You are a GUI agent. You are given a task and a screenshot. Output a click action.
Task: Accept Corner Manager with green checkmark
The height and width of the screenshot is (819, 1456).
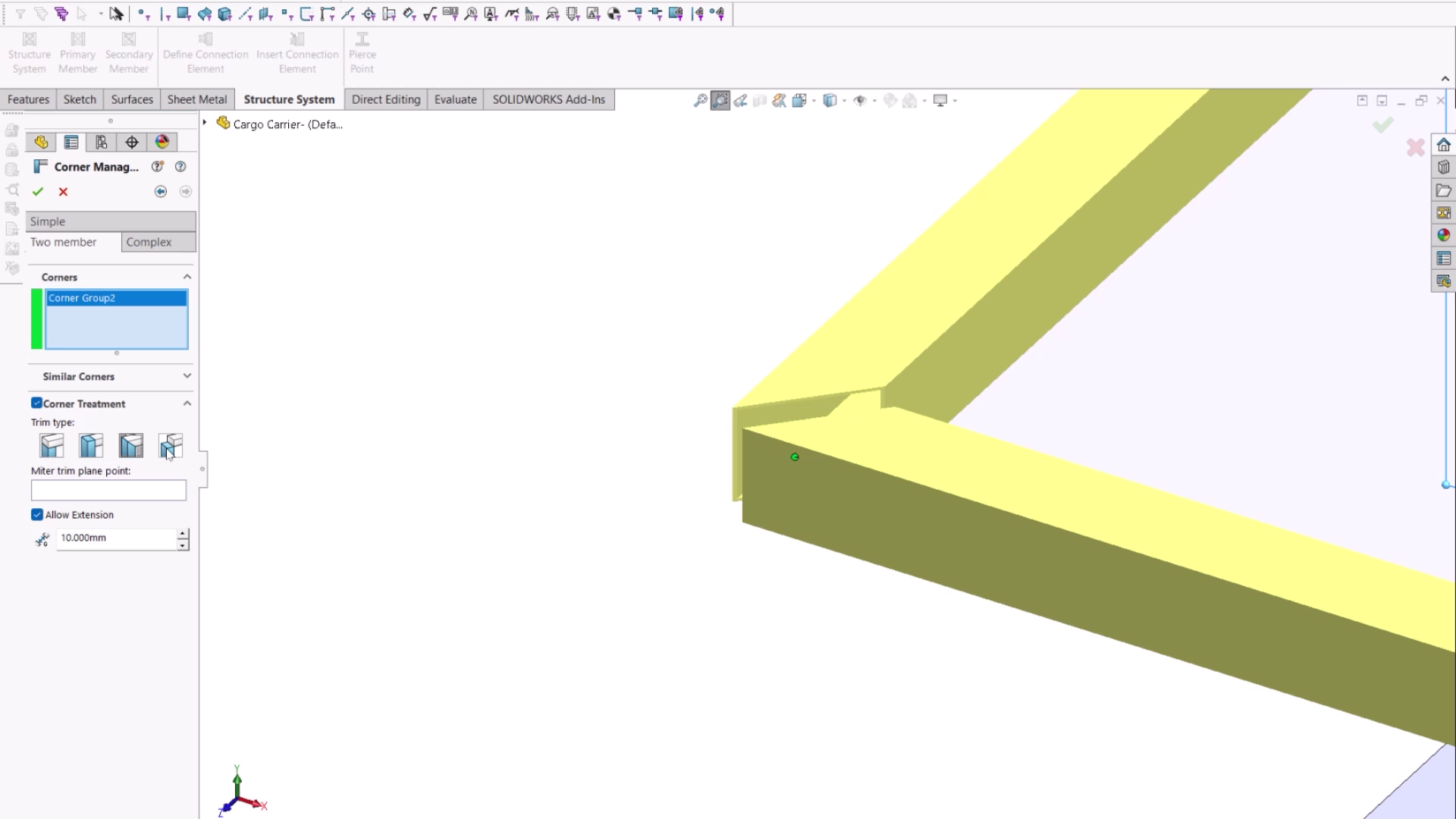pos(38,191)
